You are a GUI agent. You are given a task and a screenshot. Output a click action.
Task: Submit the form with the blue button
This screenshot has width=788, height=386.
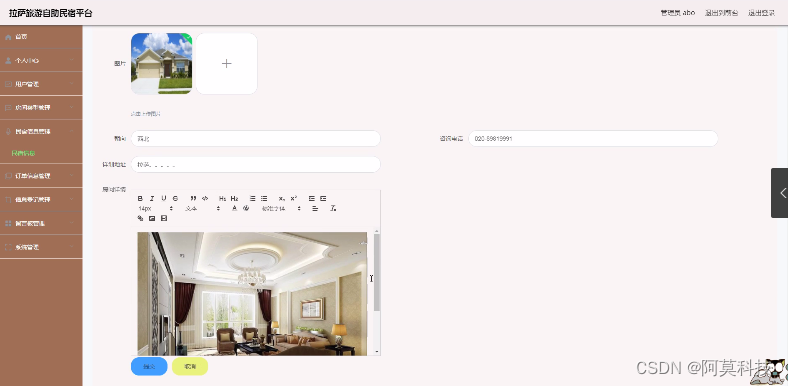(x=149, y=366)
